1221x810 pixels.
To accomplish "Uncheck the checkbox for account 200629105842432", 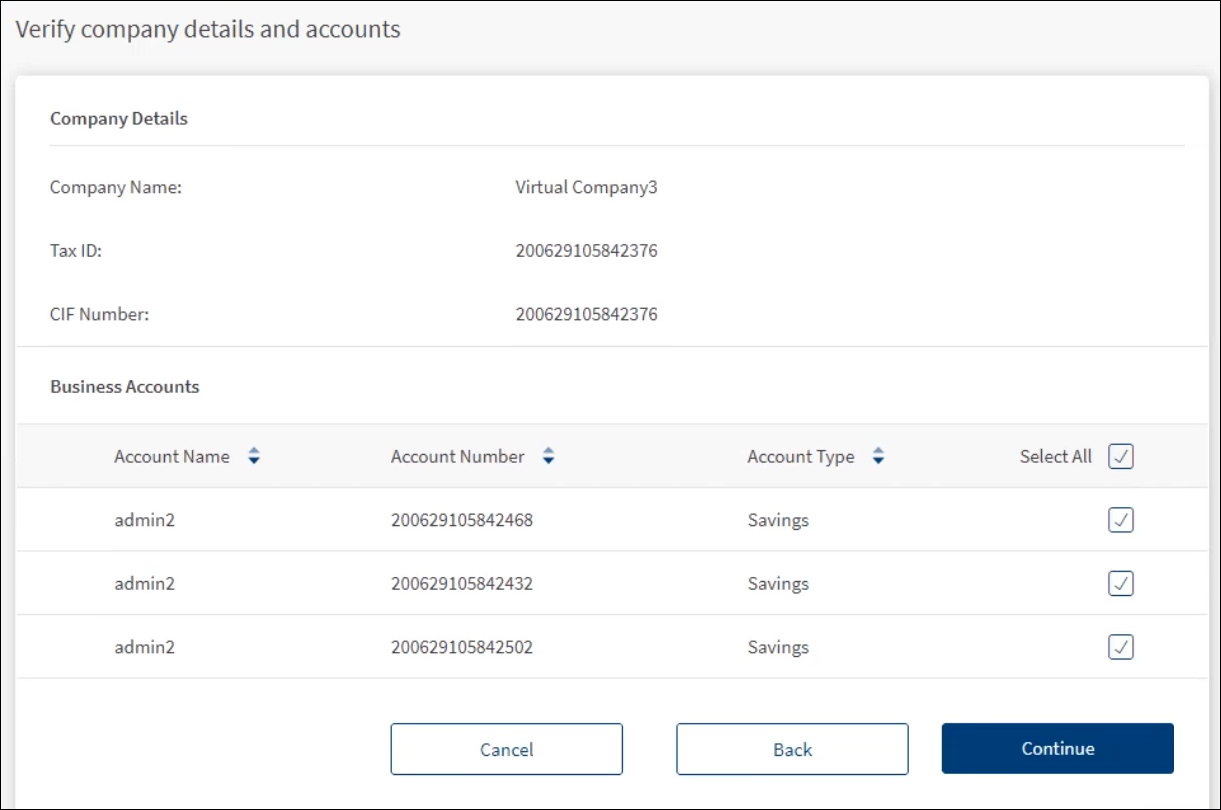I will [1121, 584].
